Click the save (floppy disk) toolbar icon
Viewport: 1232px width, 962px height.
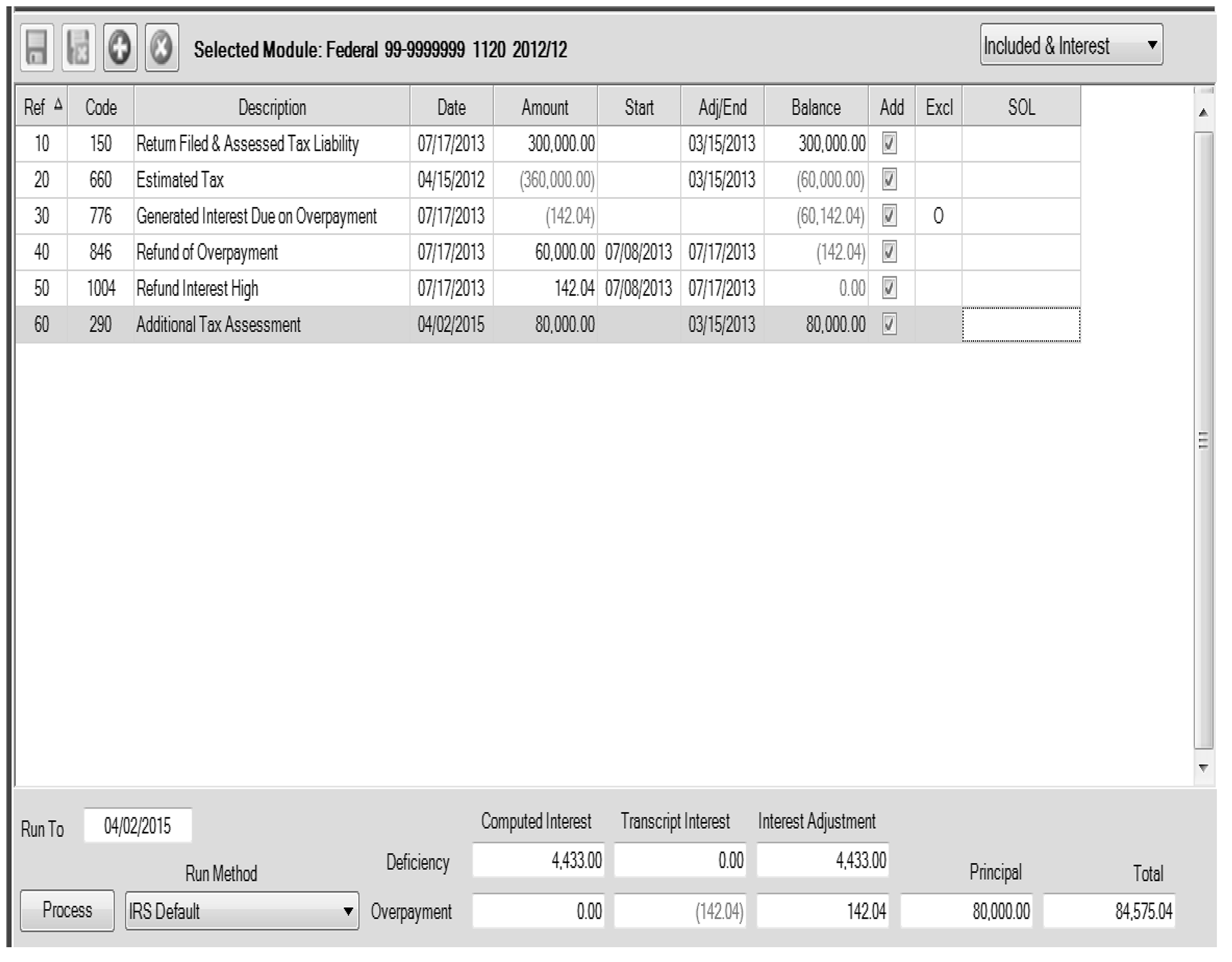pos(37,48)
